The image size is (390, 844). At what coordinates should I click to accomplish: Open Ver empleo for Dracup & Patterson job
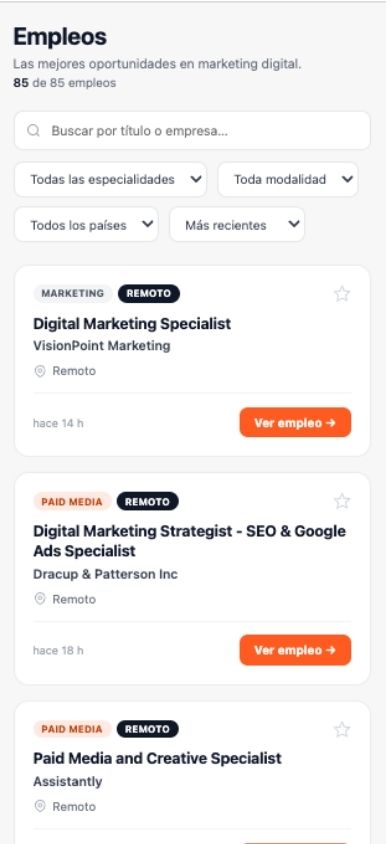[x=295, y=650]
